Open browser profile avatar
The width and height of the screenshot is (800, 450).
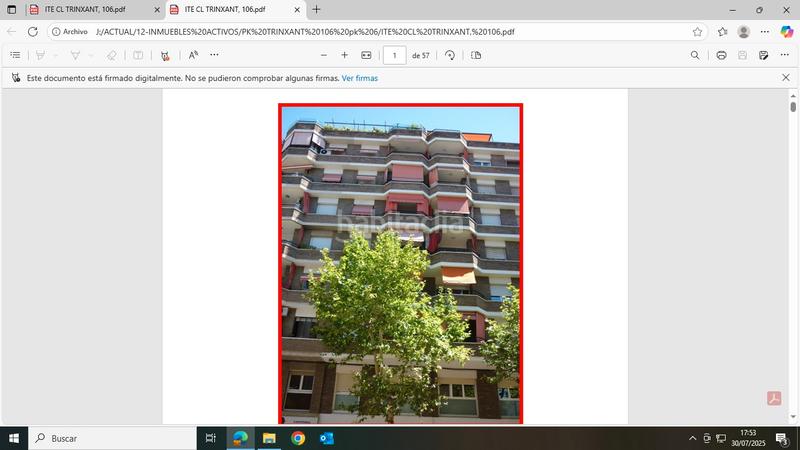743,32
